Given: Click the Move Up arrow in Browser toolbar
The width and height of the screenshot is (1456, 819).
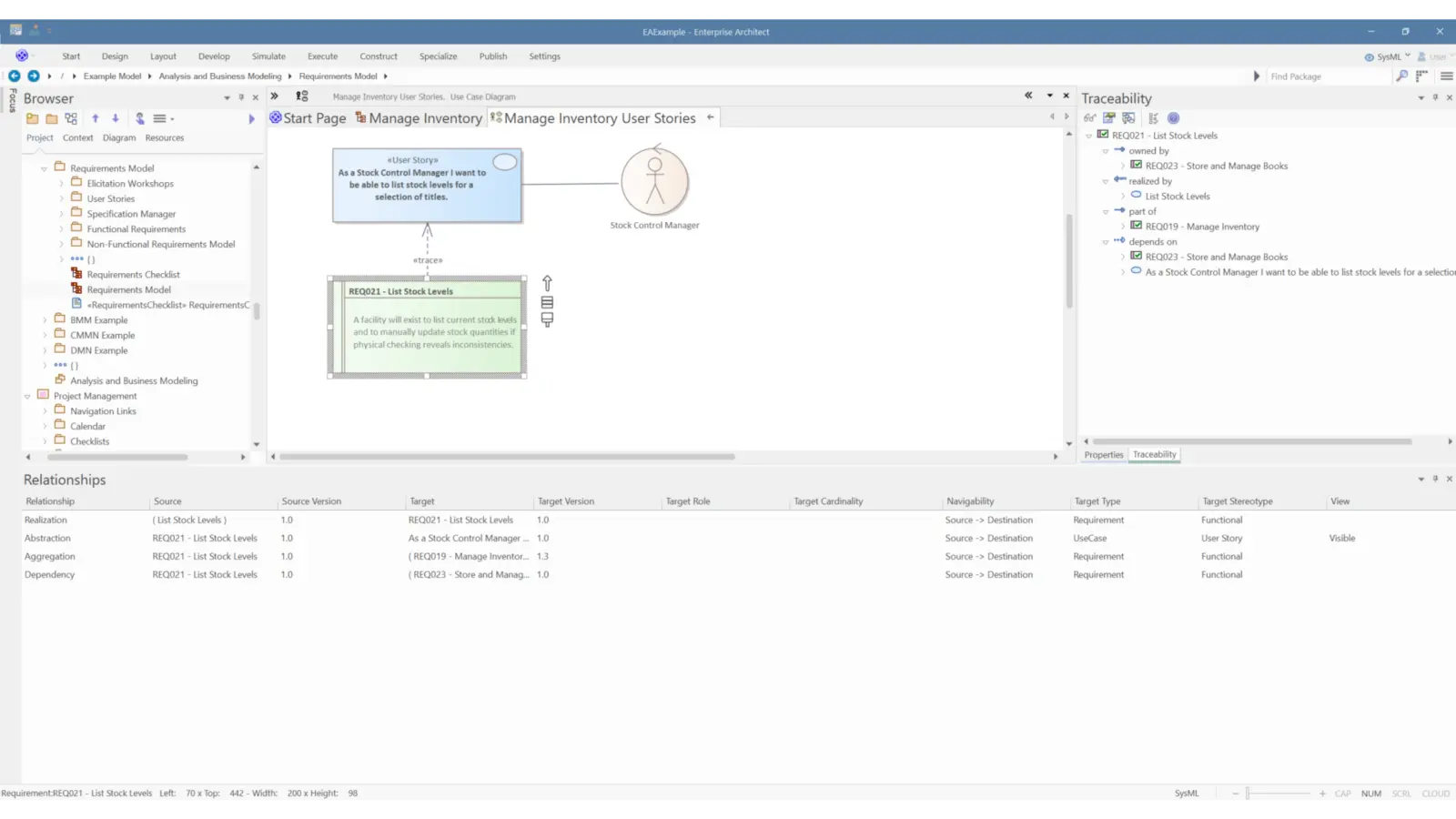Looking at the screenshot, I should pyautogui.click(x=96, y=118).
